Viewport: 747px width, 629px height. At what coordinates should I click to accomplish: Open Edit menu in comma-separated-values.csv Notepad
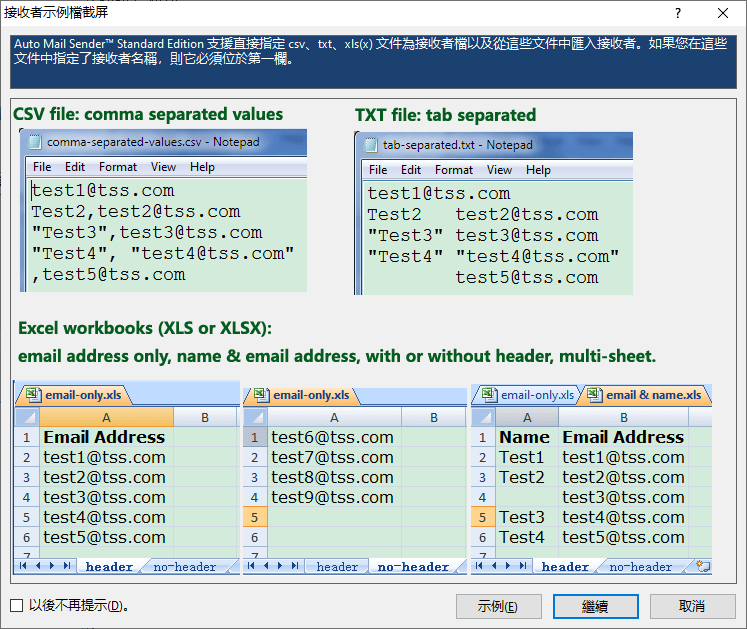[x=75, y=167]
